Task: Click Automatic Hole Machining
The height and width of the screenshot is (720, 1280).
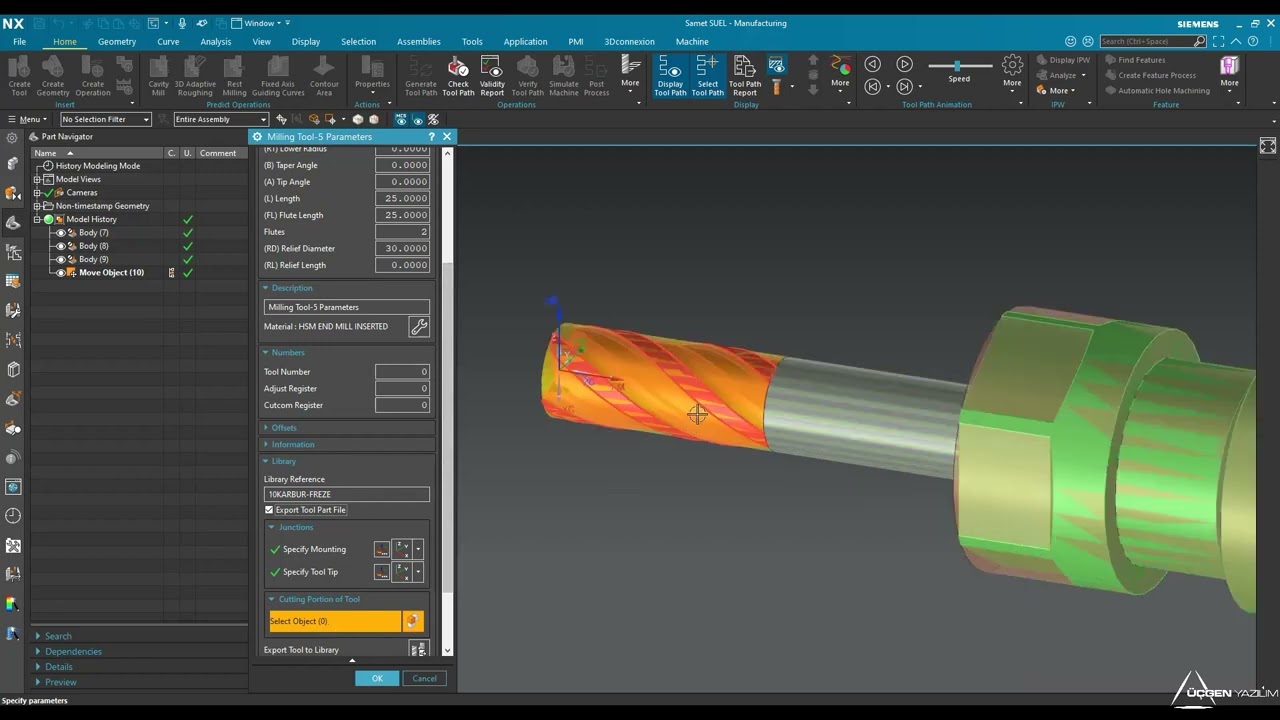Action: click(1157, 91)
